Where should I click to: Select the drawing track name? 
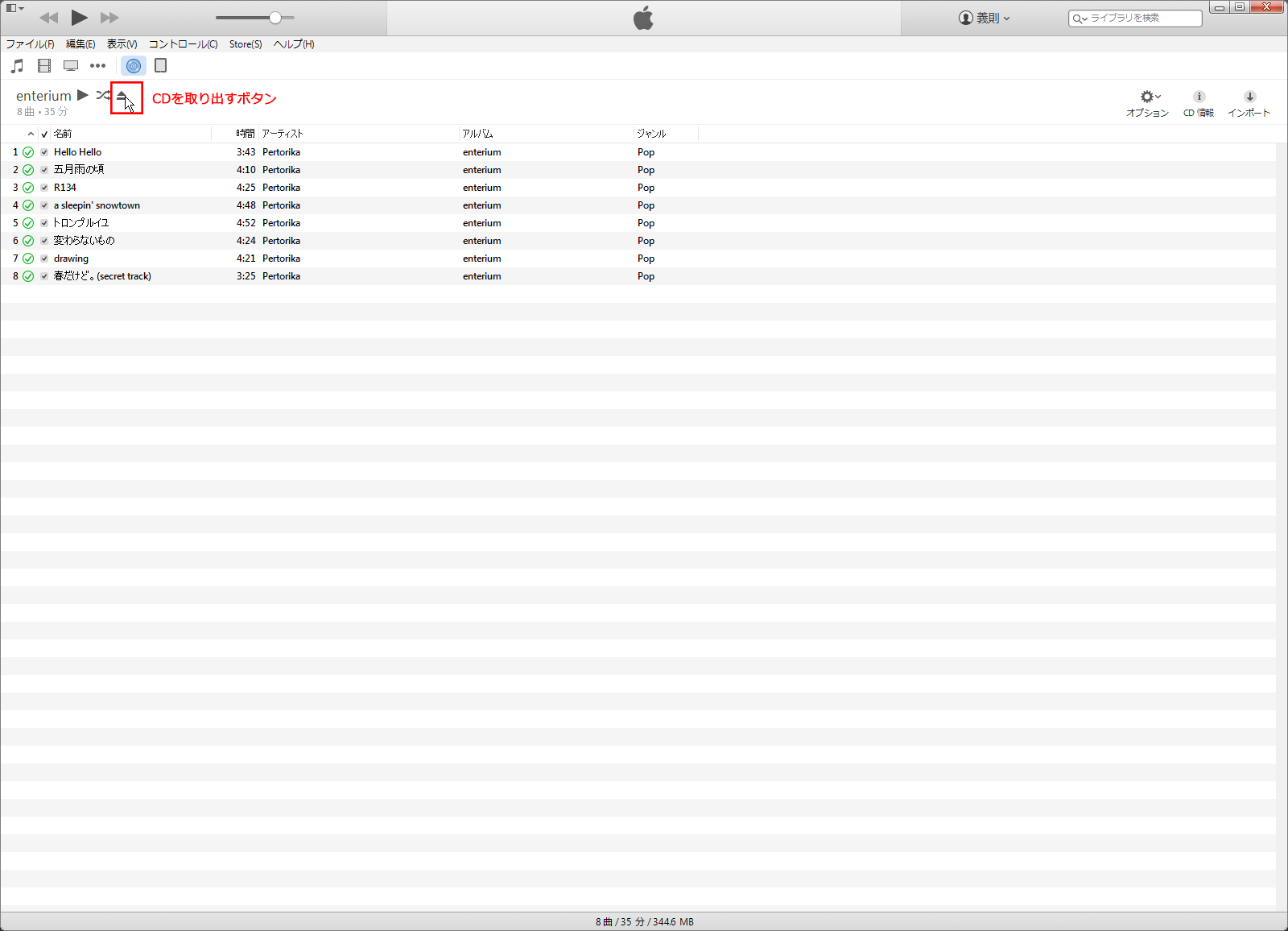tap(71, 259)
